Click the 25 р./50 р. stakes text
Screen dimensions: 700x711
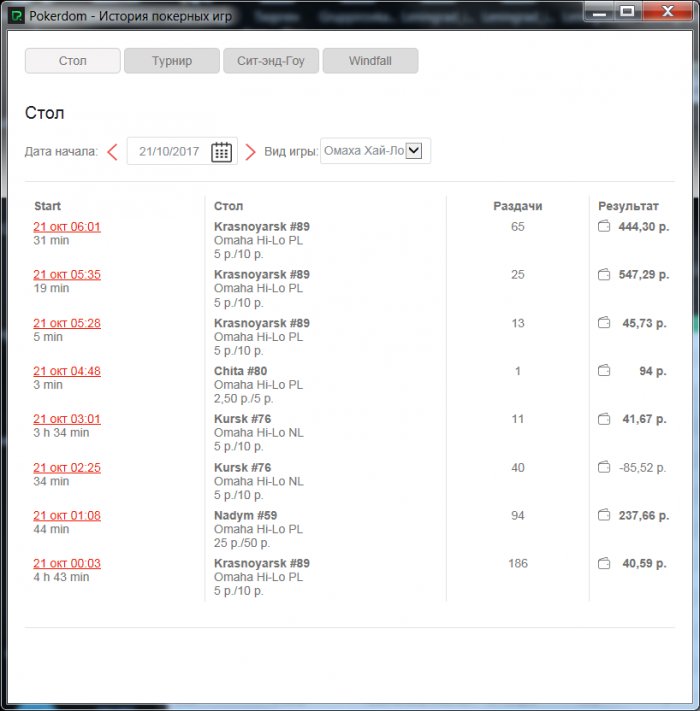242,543
